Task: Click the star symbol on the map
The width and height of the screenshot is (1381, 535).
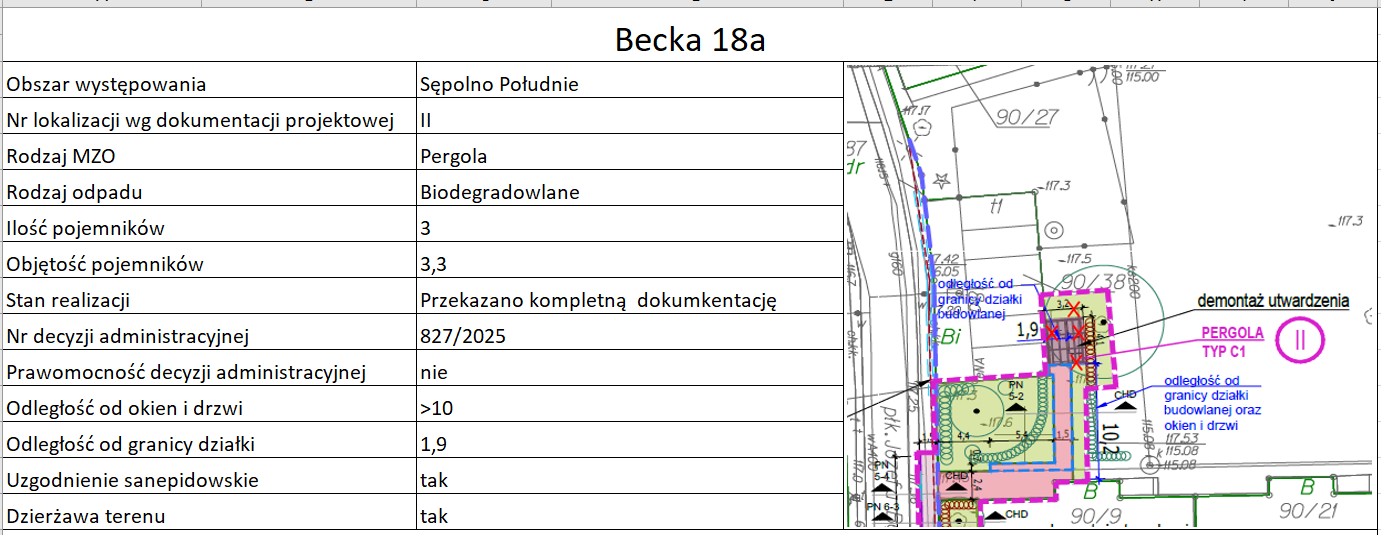Action: 940,181
